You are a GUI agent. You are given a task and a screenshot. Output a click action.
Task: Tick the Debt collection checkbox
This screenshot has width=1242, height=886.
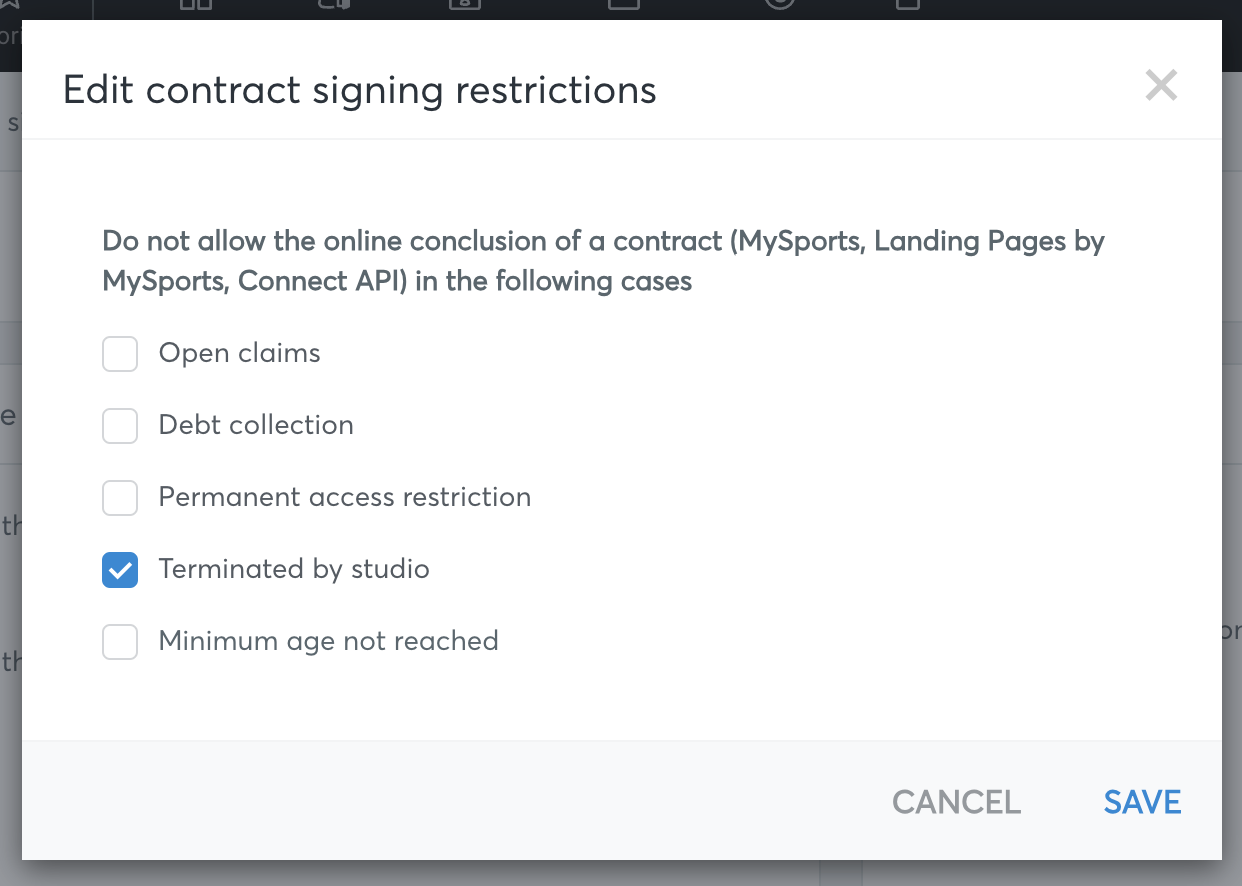click(x=120, y=425)
